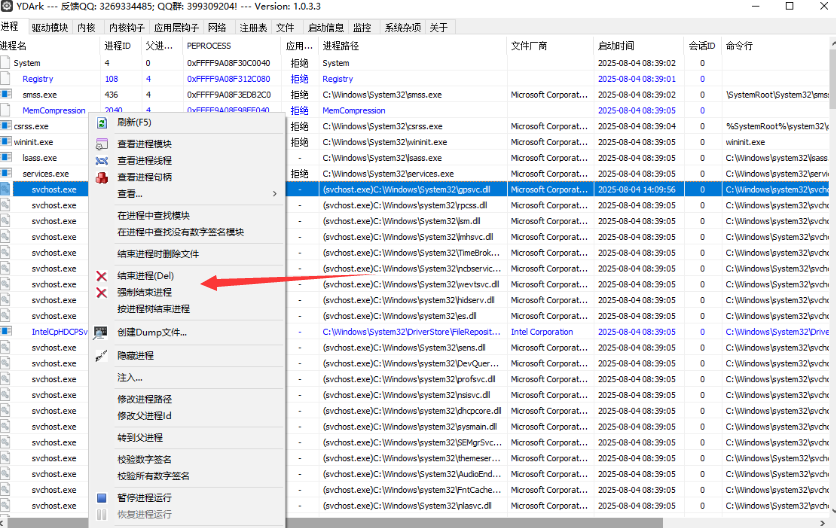836x528 pixels.
Task: Sort by the 进程ID column header
Action: tap(117, 46)
